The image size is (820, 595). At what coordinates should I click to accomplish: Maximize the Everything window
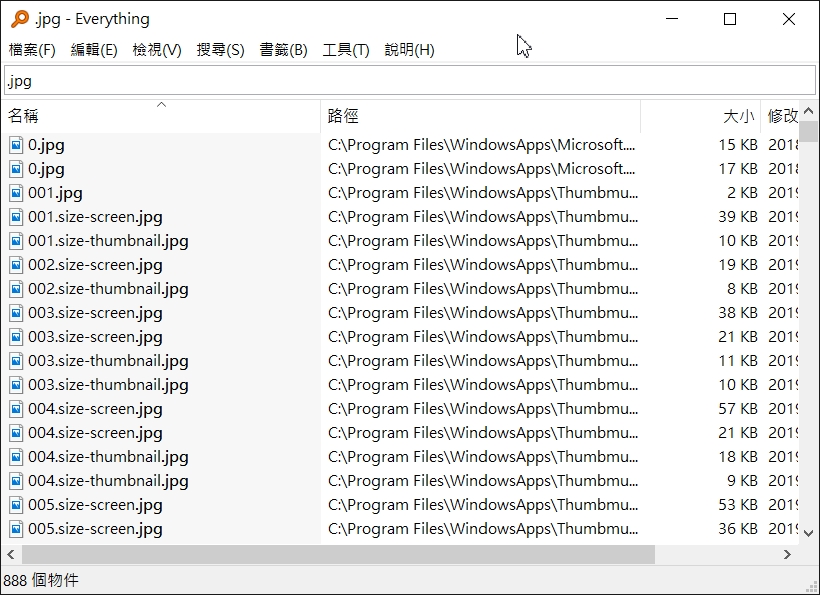pos(730,19)
